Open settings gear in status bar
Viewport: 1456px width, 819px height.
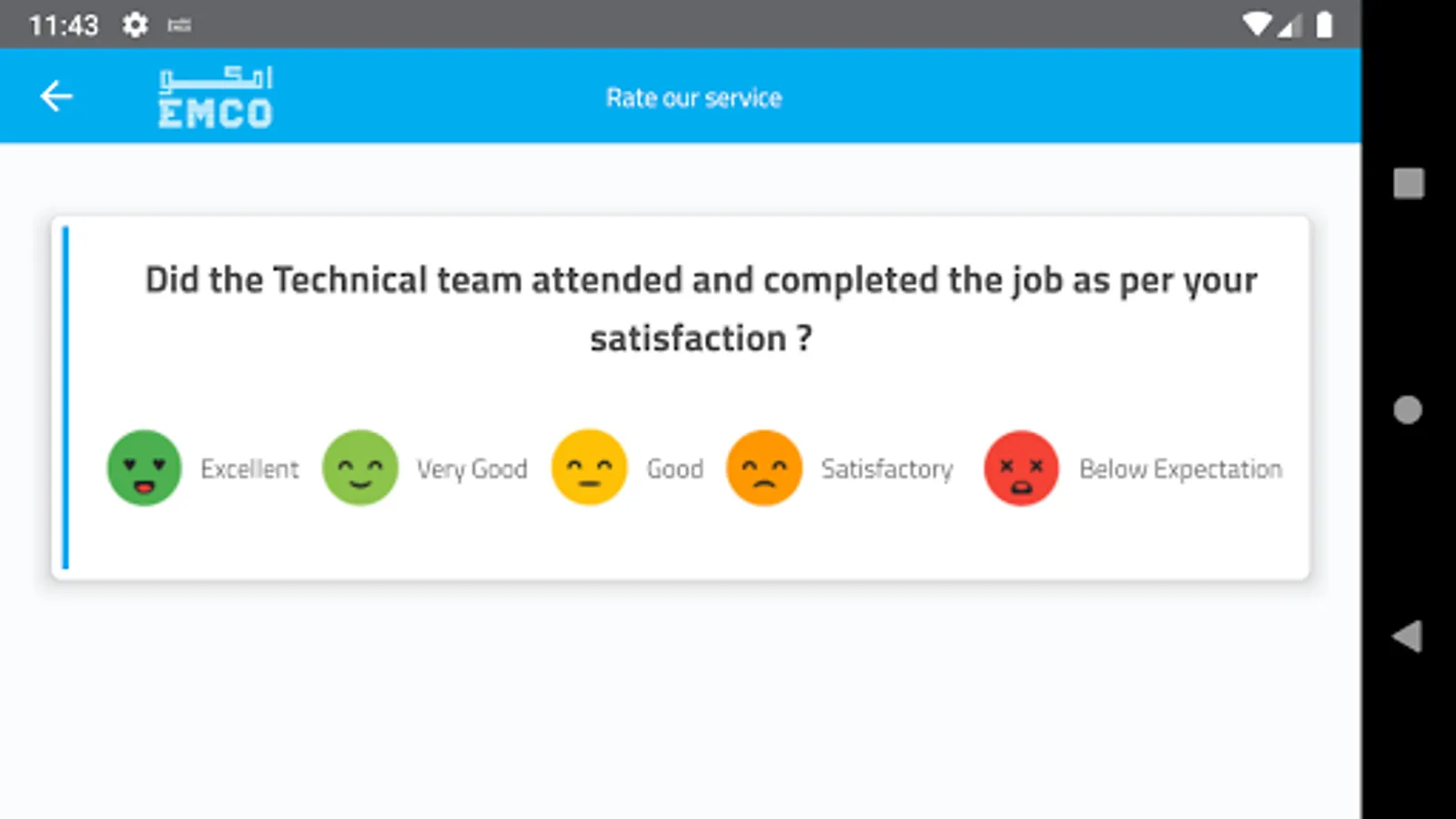click(135, 25)
